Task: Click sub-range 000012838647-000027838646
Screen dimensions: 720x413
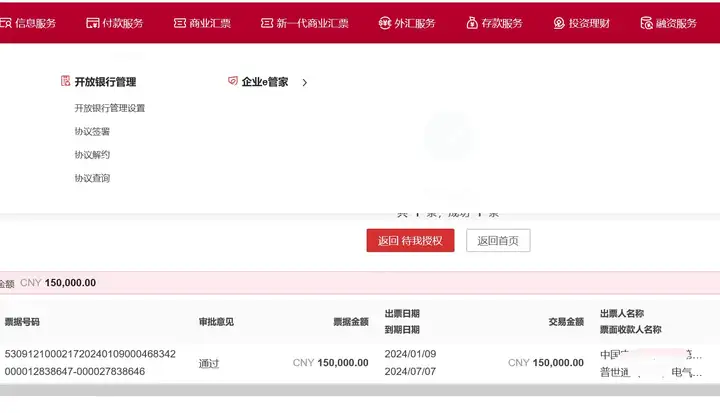Action: 75,371
